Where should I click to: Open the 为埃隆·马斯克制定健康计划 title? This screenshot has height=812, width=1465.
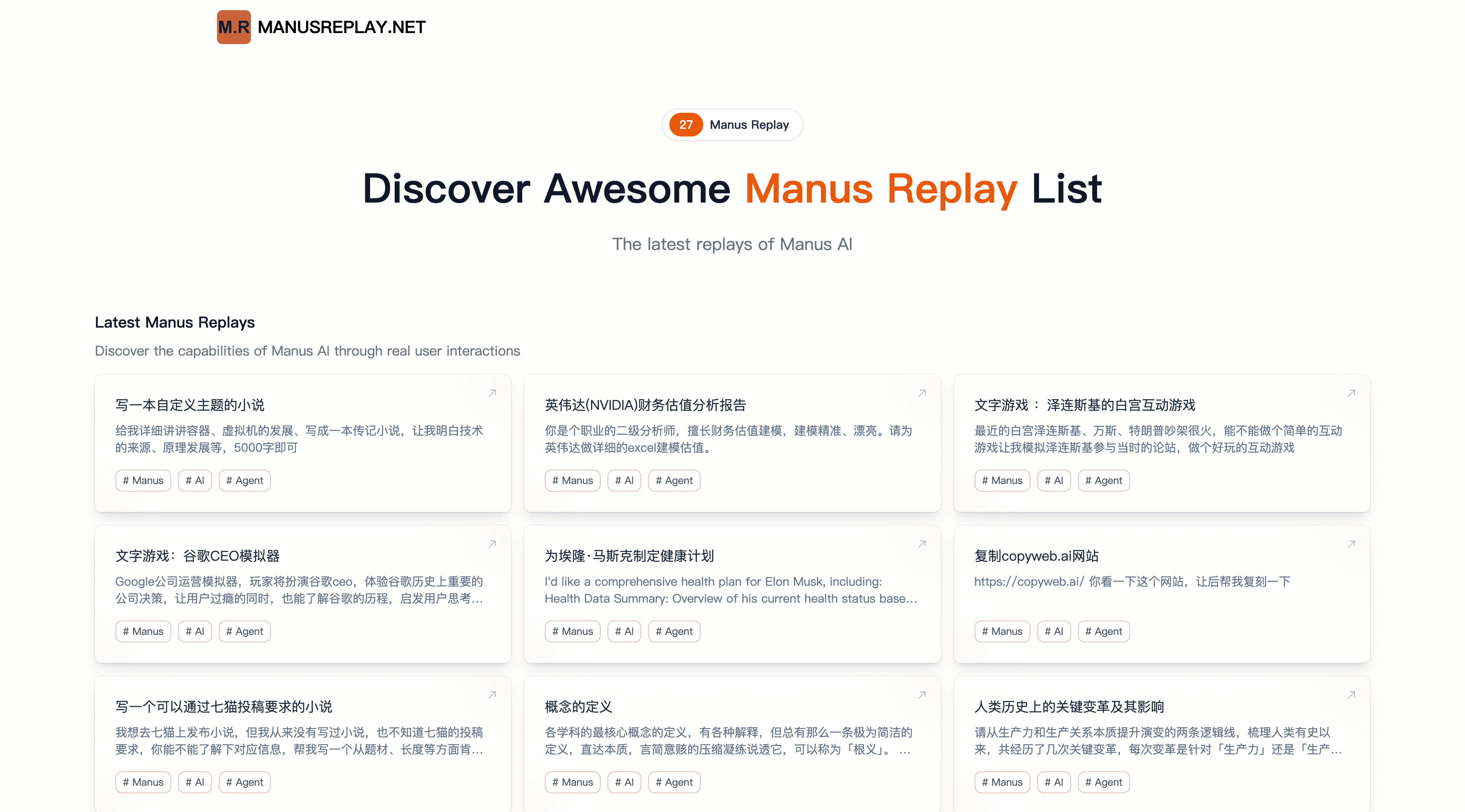[x=629, y=556]
